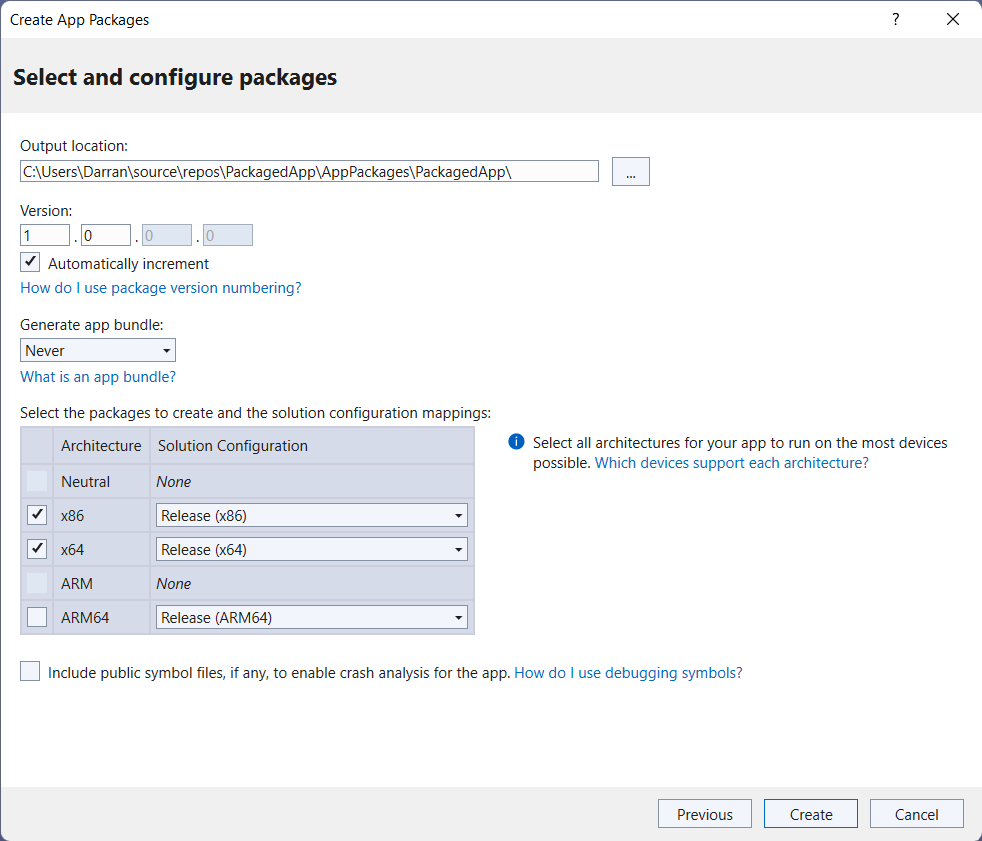Image resolution: width=982 pixels, height=841 pixels.
Task: Enable the ARM64 architecture checkbox
Action: click(x=36, y=616)
